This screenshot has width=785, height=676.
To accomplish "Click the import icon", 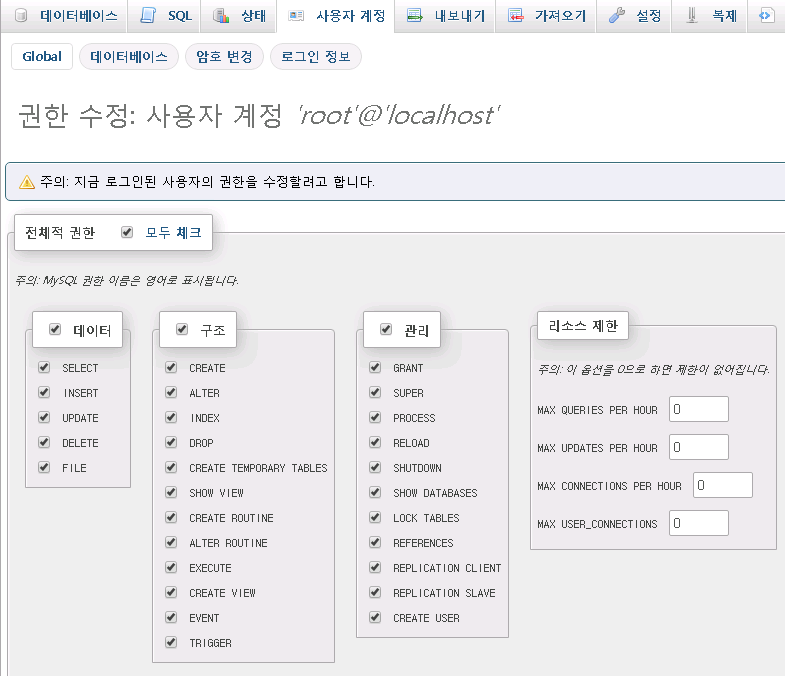I will (515, 16).
